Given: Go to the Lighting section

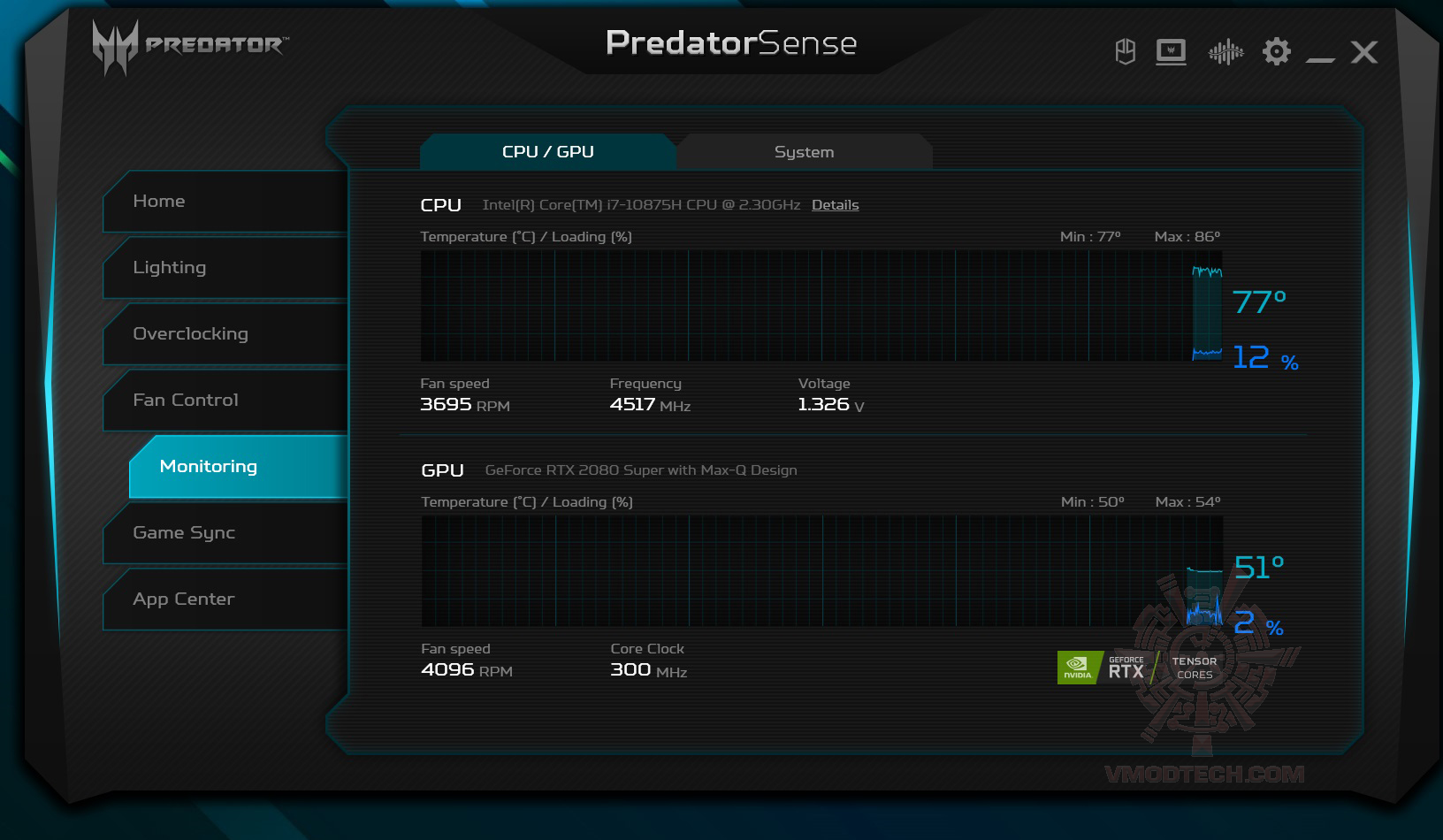Looking at the screenshot, I should click(x=225, y=268).
